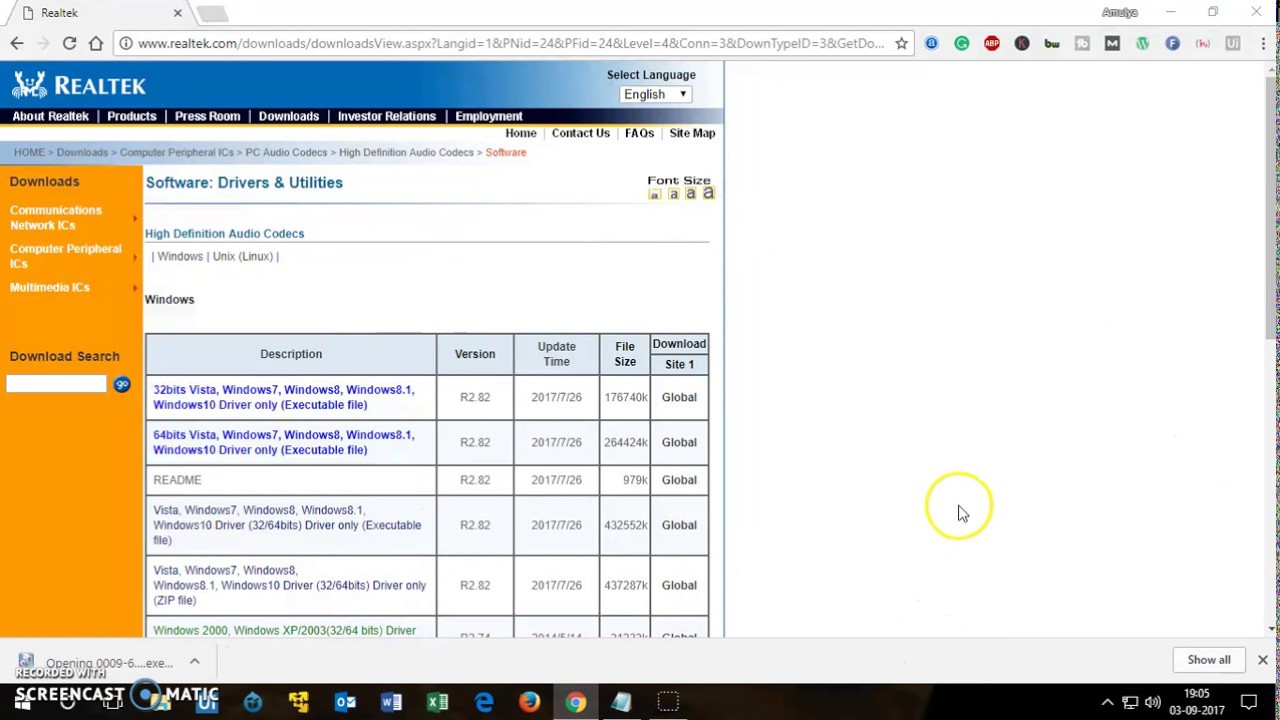Go back with the browser back arrow
This screenshot has width=1280, height=720.
17,43
